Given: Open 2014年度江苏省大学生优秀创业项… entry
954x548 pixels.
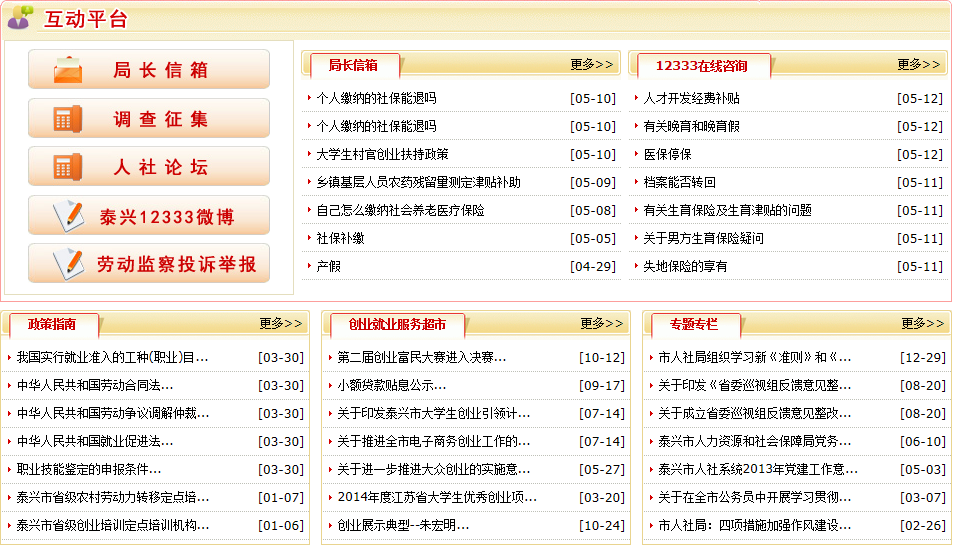Looking at the screenshot, I should click(x=437, y=498).
